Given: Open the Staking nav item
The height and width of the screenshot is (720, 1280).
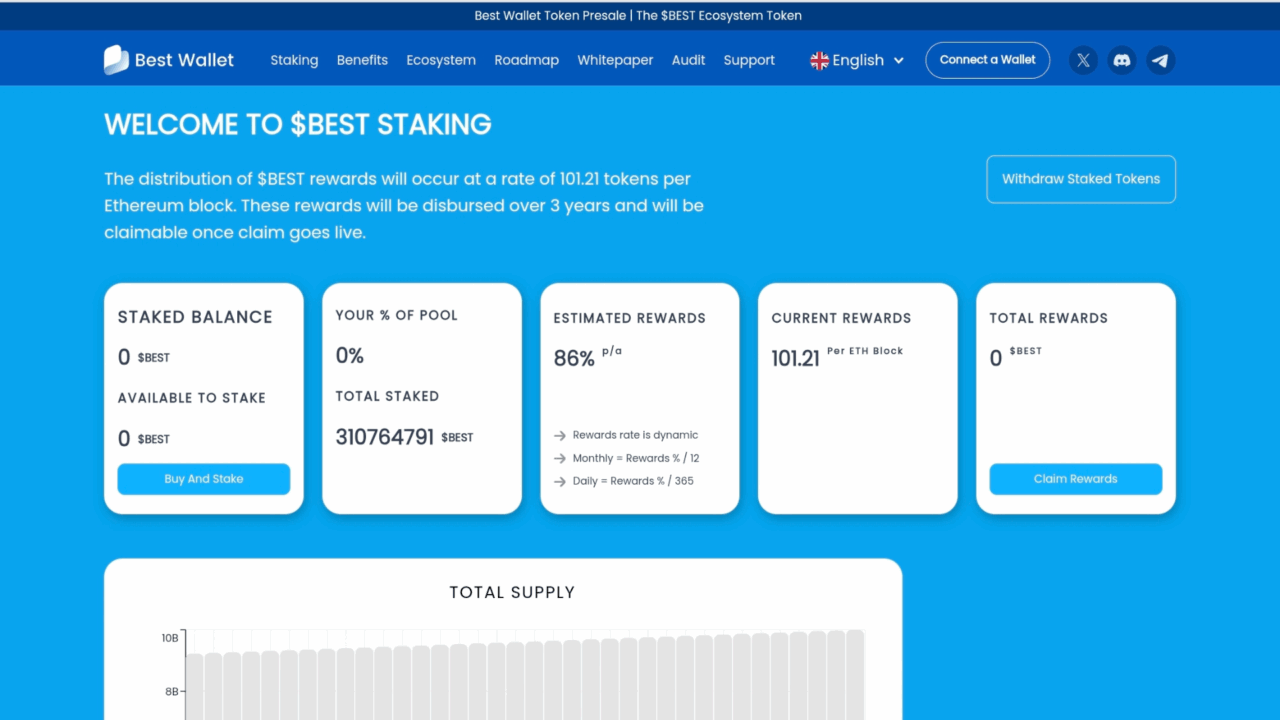Looking at the screenshot, I should pos(294,60).
